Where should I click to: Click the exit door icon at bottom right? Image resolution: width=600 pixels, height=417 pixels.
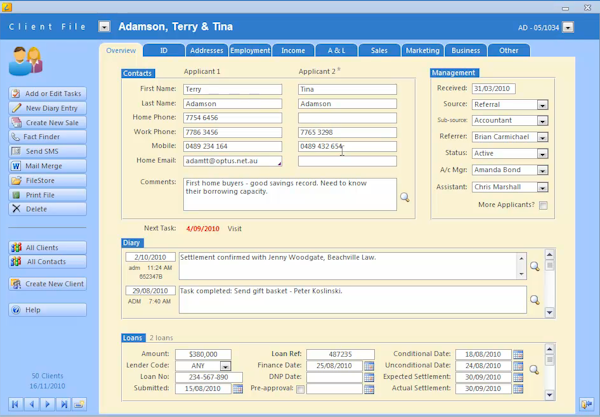[587, 404]
